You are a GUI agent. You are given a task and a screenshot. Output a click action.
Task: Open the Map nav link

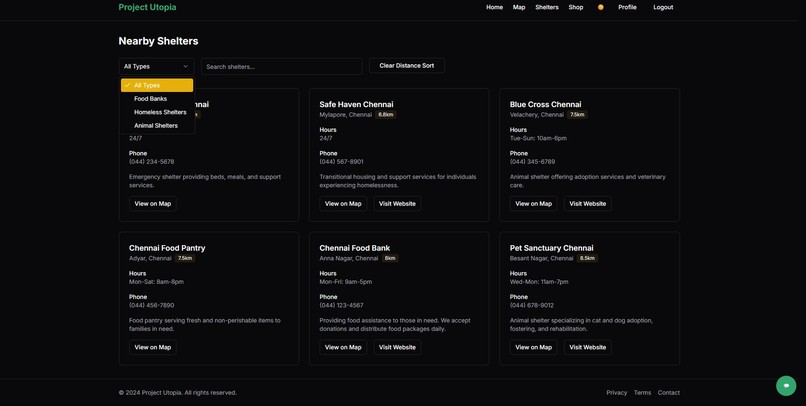(x=519, y=7)
